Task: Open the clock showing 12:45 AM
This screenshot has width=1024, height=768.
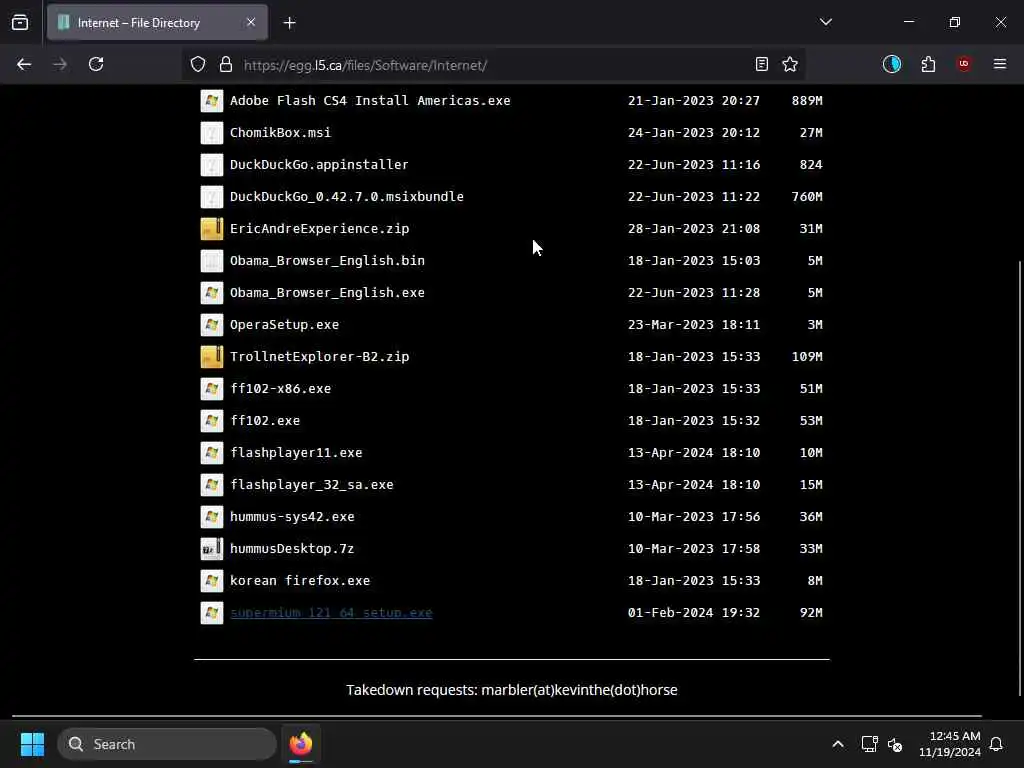Action: pyautogui.click(x=950, y=744)
